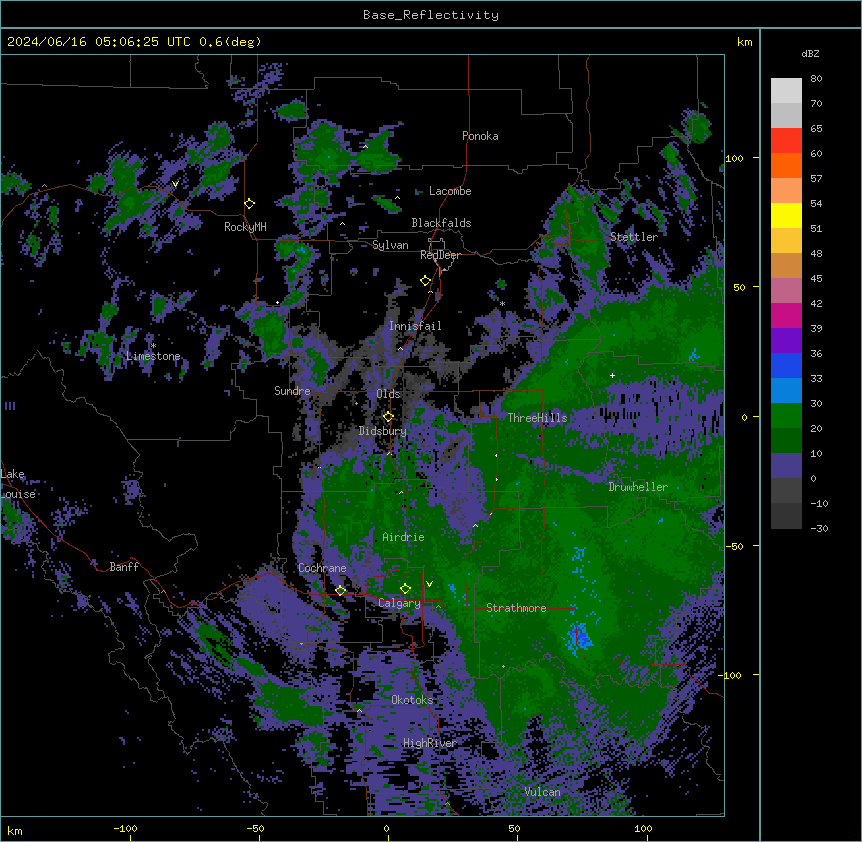Click the -50 tick label on the horizontal axis
The image size is (862, 842).
point(255,828)
